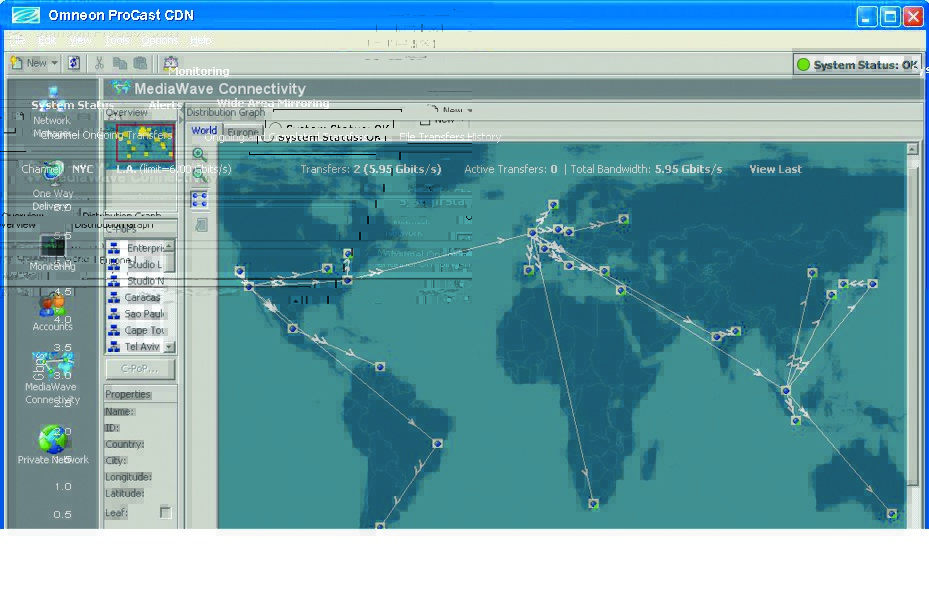Viewport: 929px width, 596px height.
Task: Click the MediaWave Connectivity header icon
Action: [121, 88]
